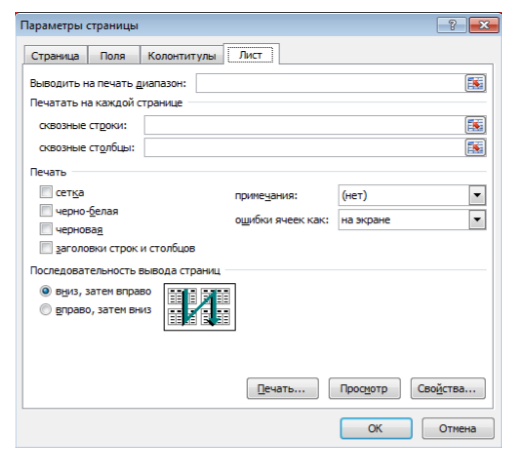Enable заголовки строк и столбцов checkbox
Screen dimensions: 519x457
tap(46, 248)
